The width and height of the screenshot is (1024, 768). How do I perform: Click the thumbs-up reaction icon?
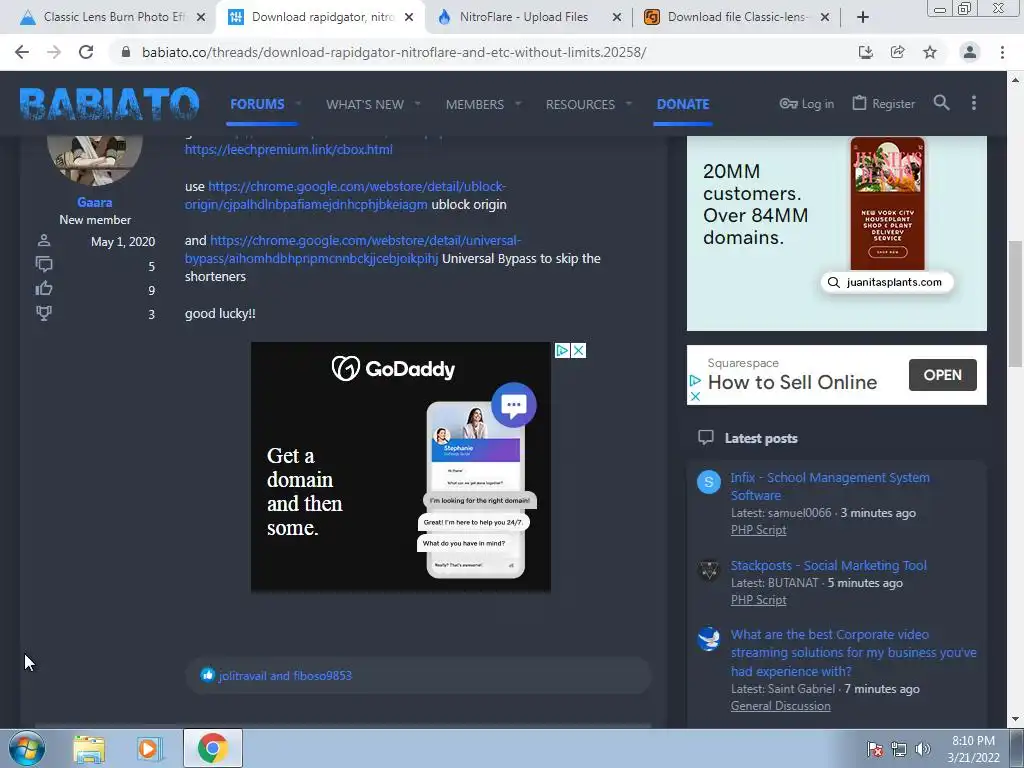[207, 675]
